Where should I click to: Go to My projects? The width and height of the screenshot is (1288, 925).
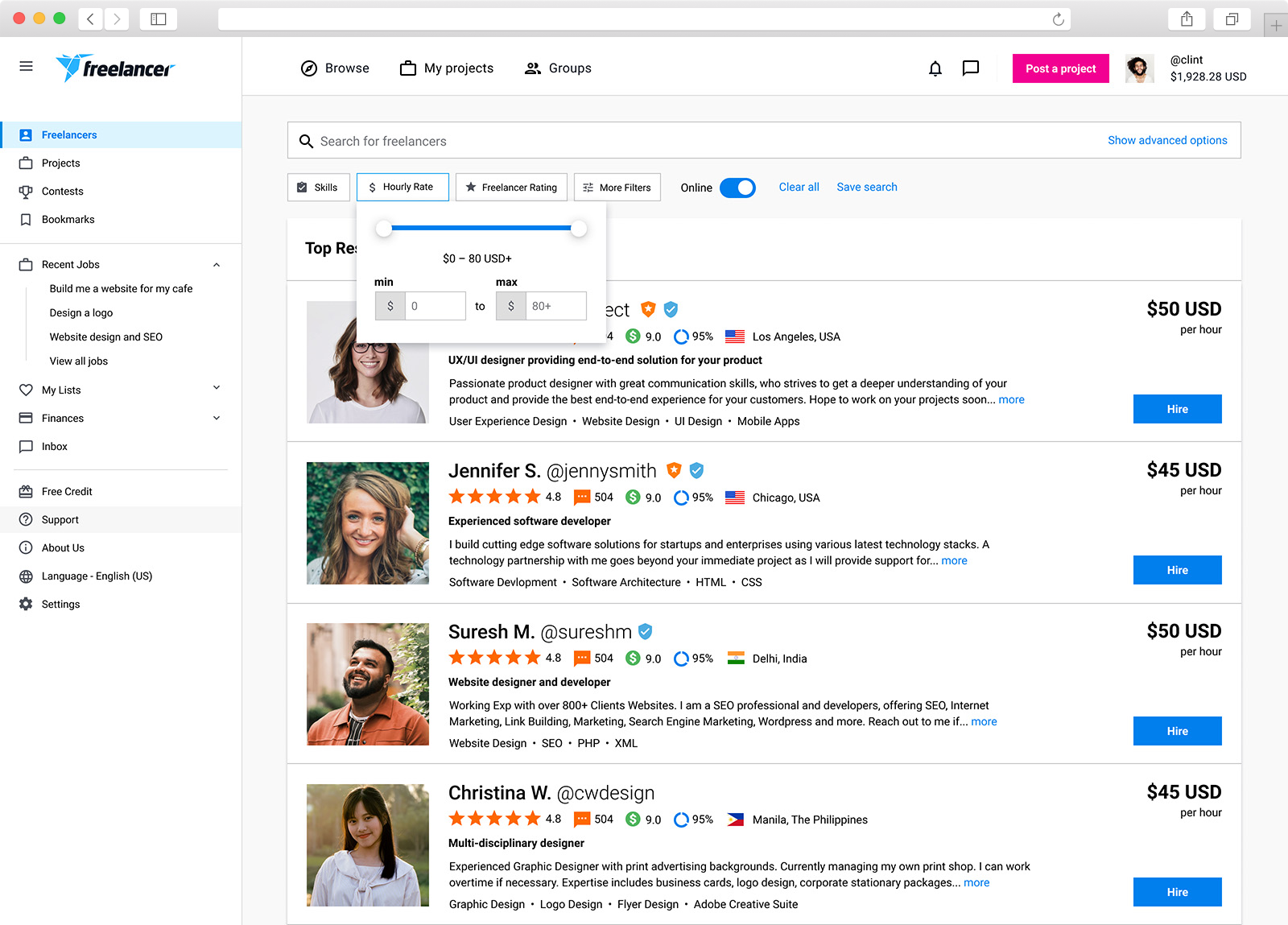[x=447, y=68]
